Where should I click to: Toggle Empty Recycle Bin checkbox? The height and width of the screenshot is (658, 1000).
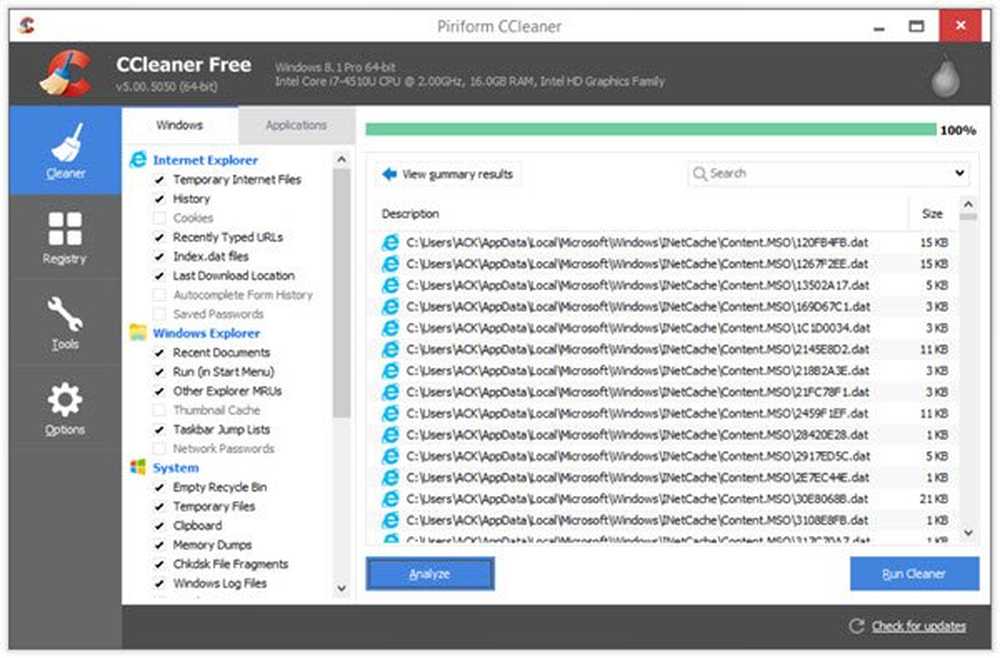coord(159,487)
